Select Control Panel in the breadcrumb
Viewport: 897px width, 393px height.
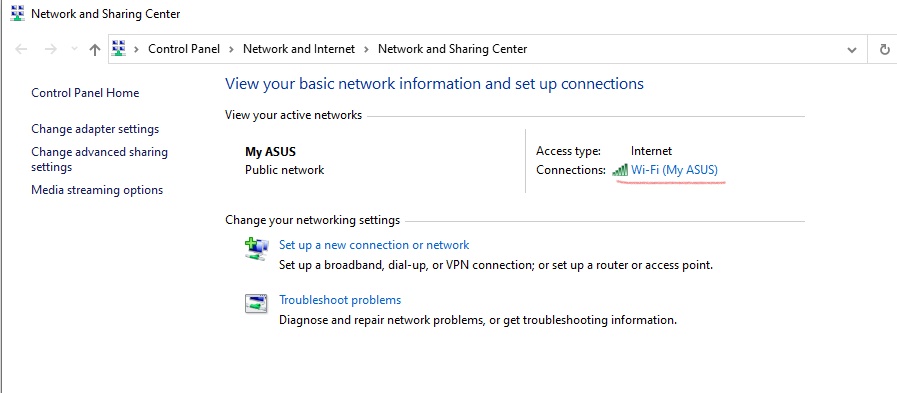[184, 49]
